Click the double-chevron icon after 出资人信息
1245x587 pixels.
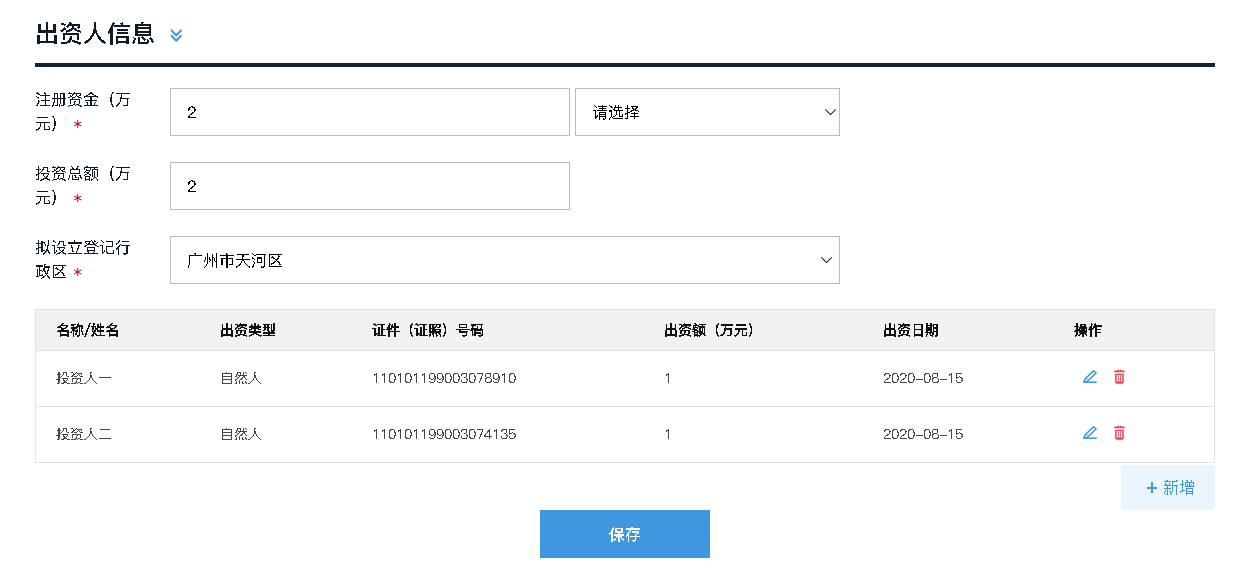pyautogui.click(x=176, y=34)
